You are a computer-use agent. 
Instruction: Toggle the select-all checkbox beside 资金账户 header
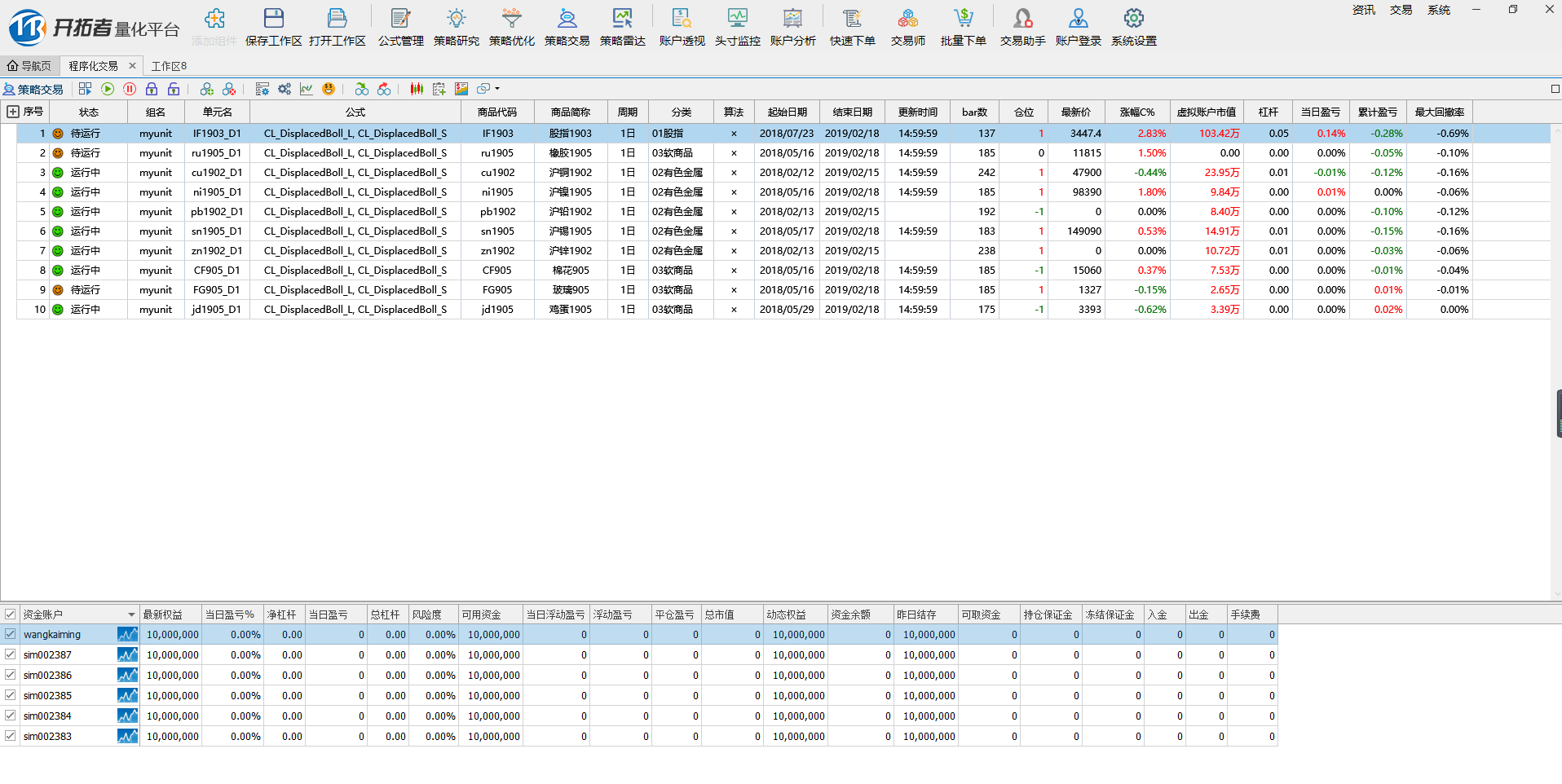click(11, 614)
